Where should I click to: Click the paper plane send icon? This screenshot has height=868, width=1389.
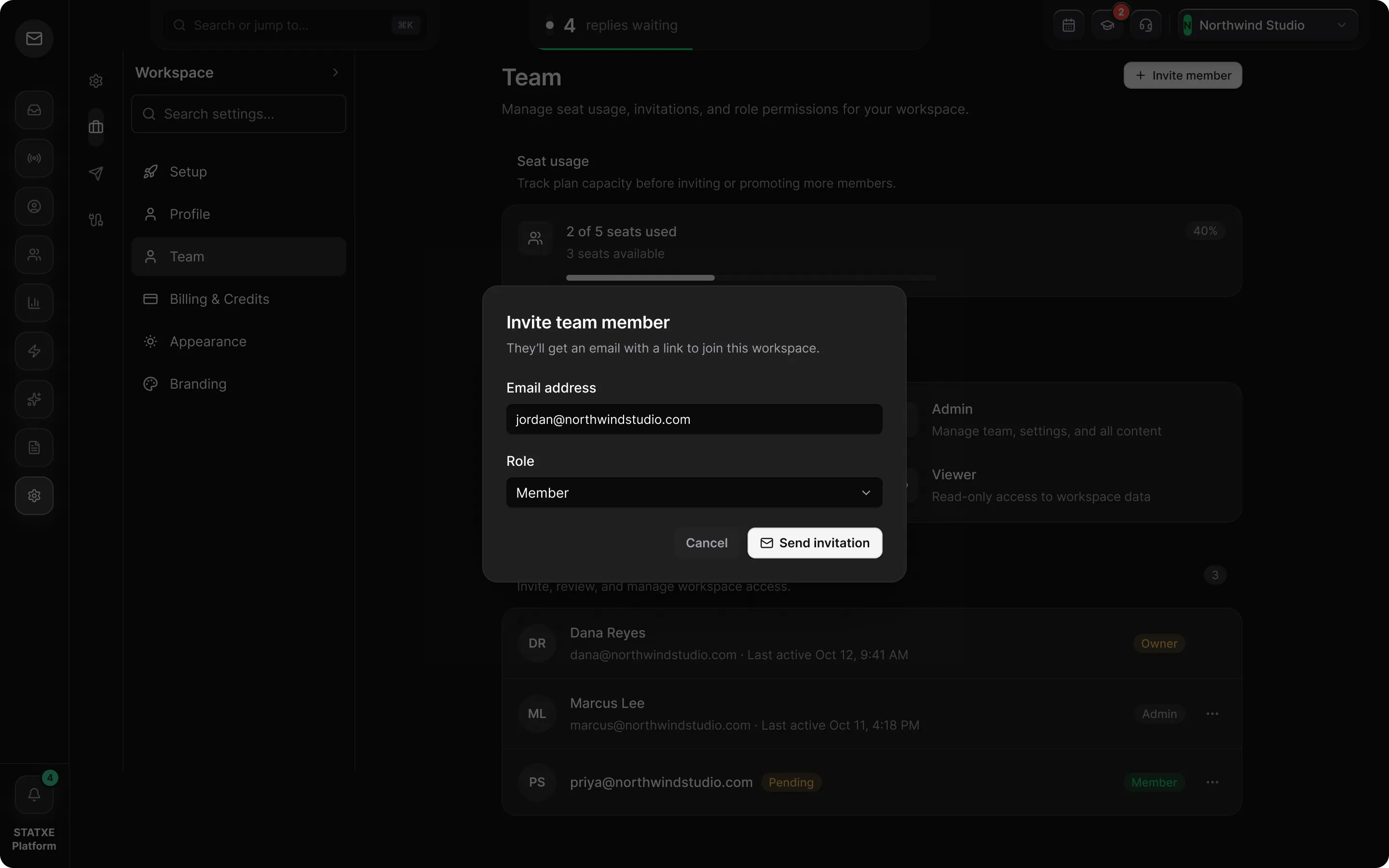pyautogui.click(x=96, y=174)
